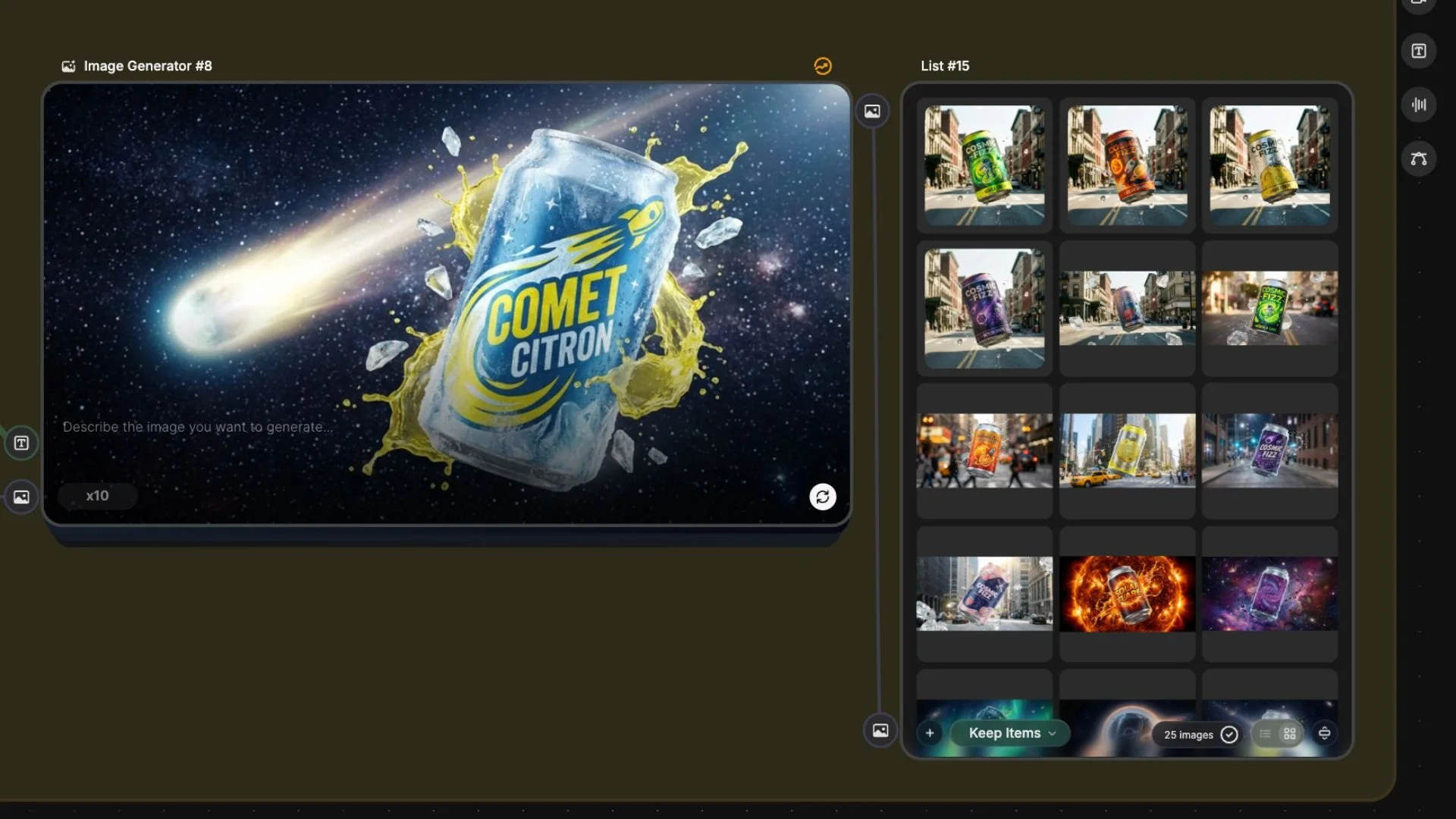
Task: Click the Image Generator #8 title
Action: coord(147,66)
